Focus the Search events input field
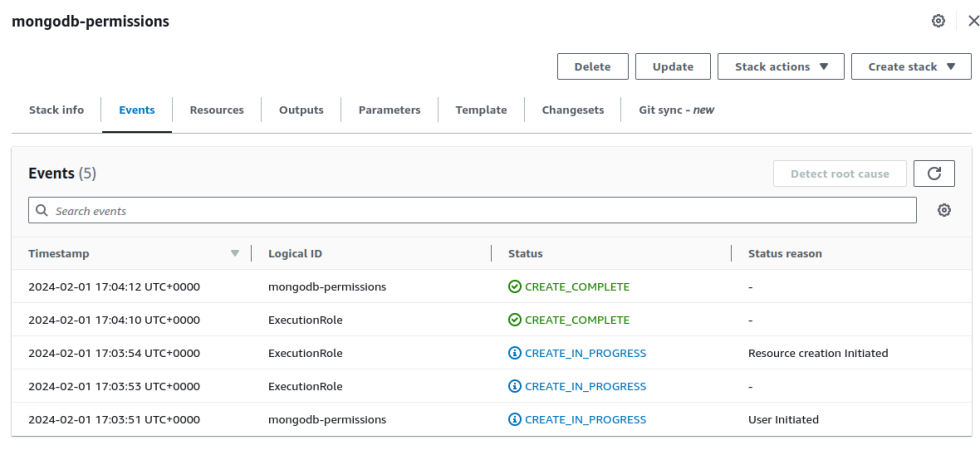This screenshot has width=980, height=450. 472,211
